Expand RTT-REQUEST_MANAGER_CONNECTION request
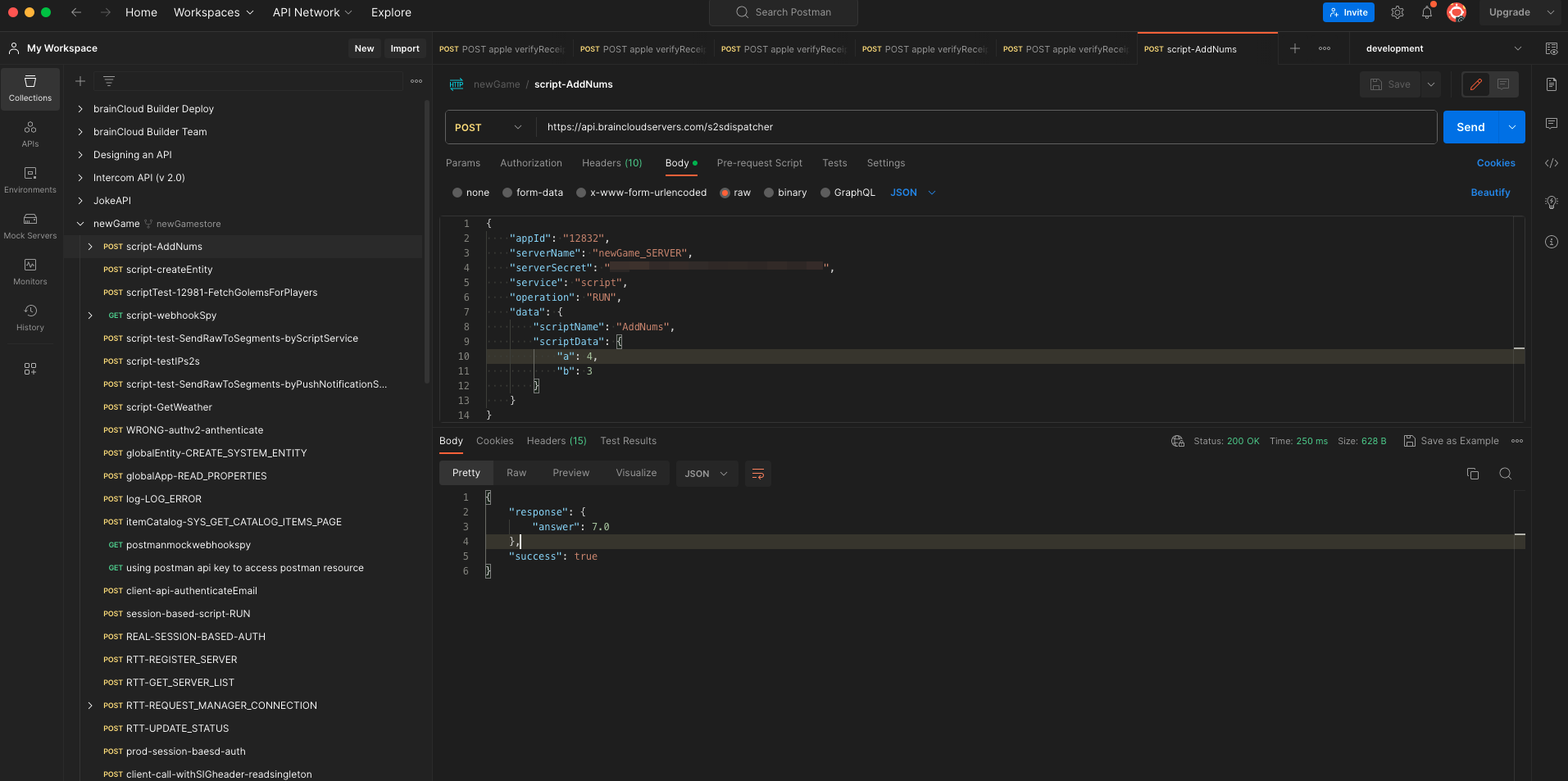This screenshot has height=781, width=1568. click(x=90, y=706)
